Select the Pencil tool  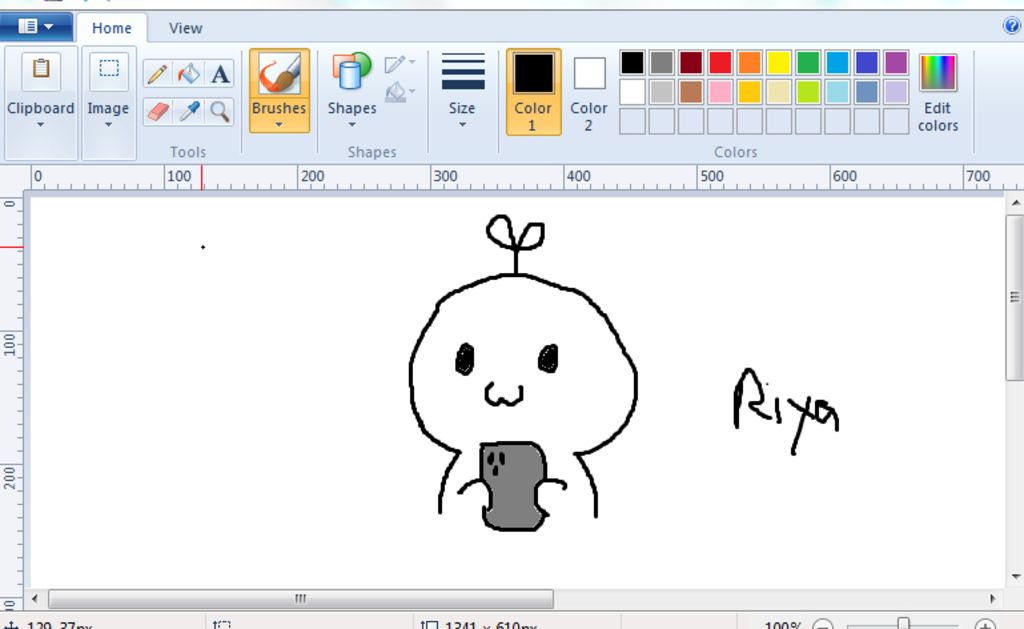pyautogui.click(x=157, y=74)
